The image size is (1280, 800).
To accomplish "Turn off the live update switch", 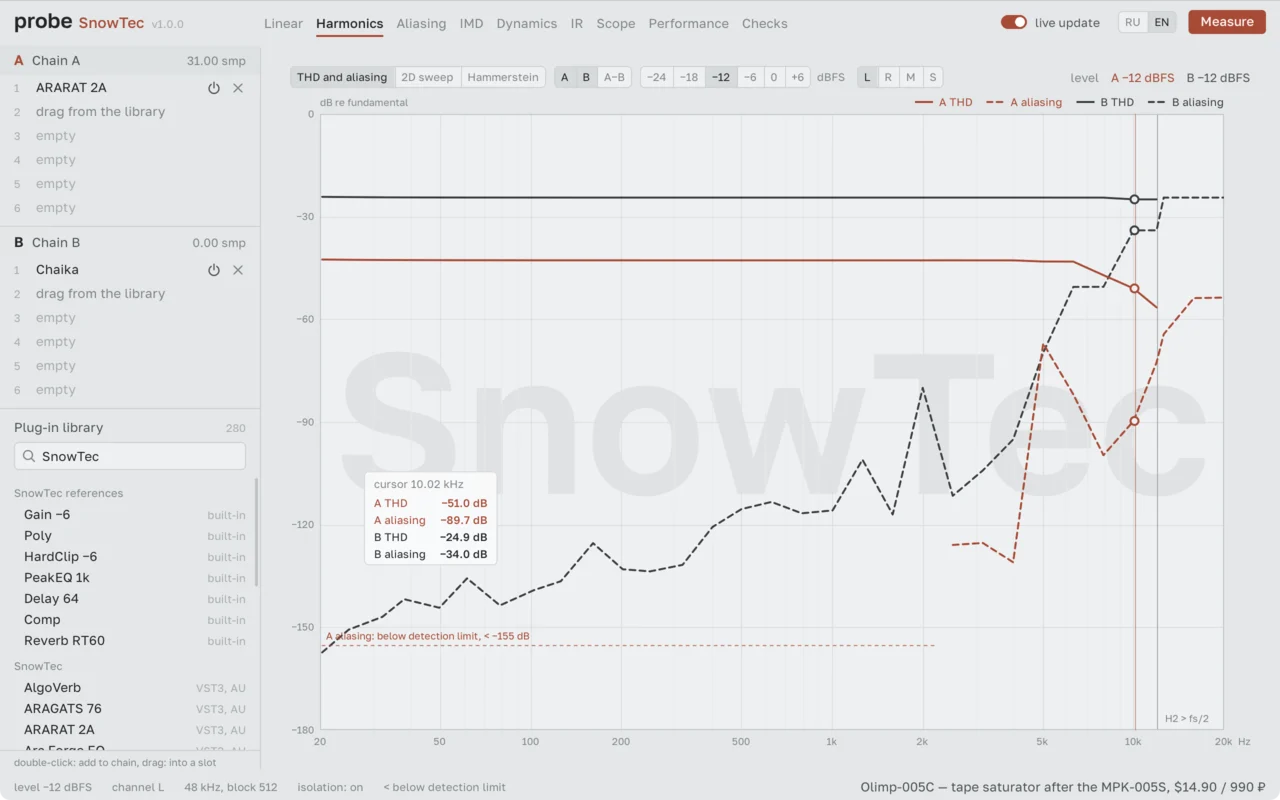I will click(x=1014, y=23).
